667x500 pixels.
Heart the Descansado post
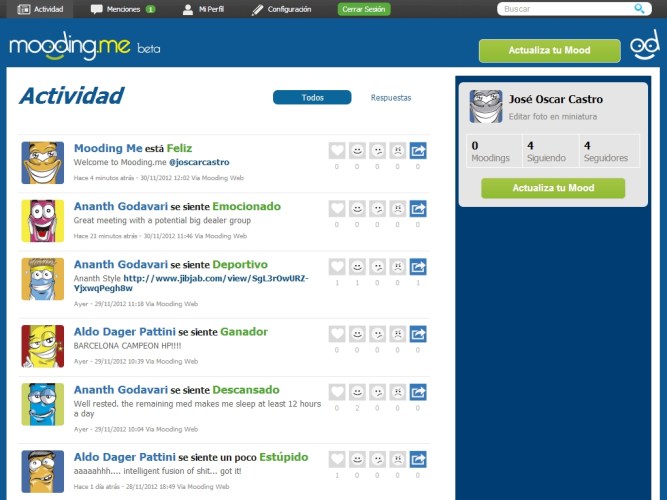[337, 392]
